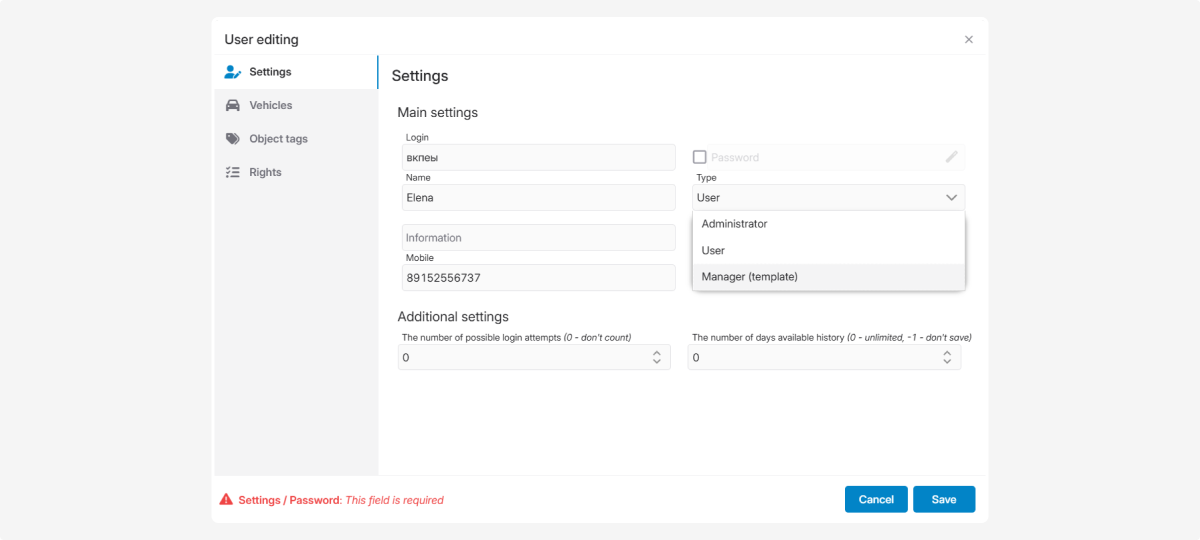
Task: Open the Vehicles tab
Action: [270, 105]
